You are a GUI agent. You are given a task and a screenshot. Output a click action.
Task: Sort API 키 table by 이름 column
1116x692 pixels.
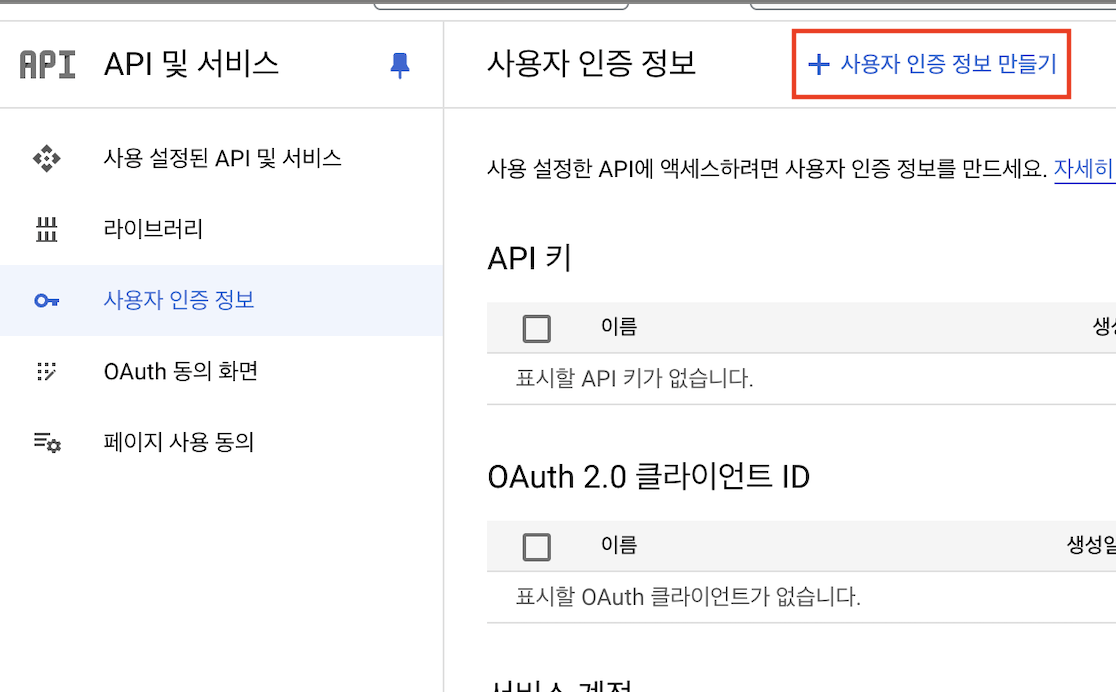coord(619,327)
